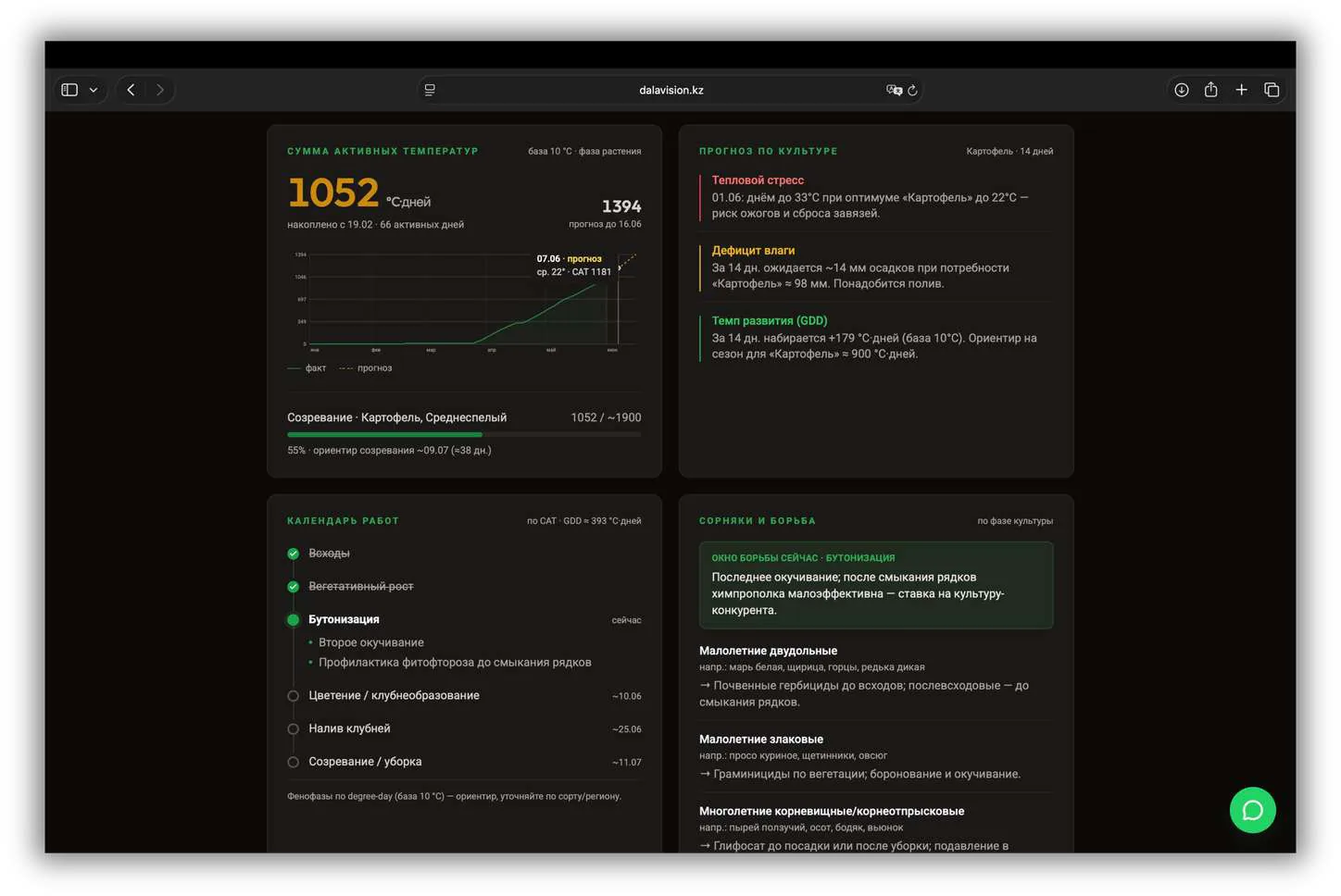Click the 'Прогноз по культуре' card title
This screenshot has height=896, width=1341.
coord(768,151)
